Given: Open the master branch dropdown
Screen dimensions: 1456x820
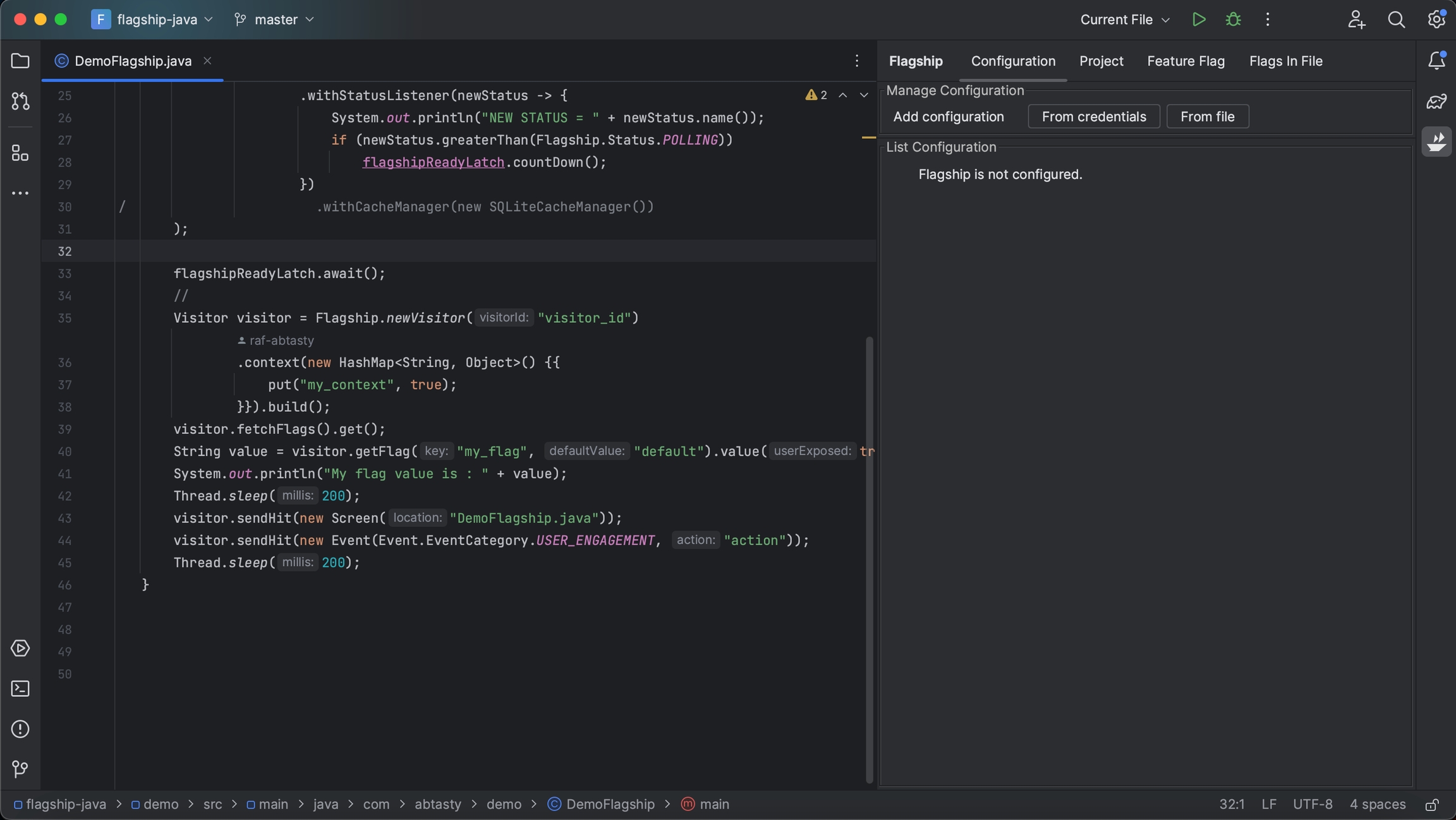Looking at the screenshot, I should click(274, 20).
